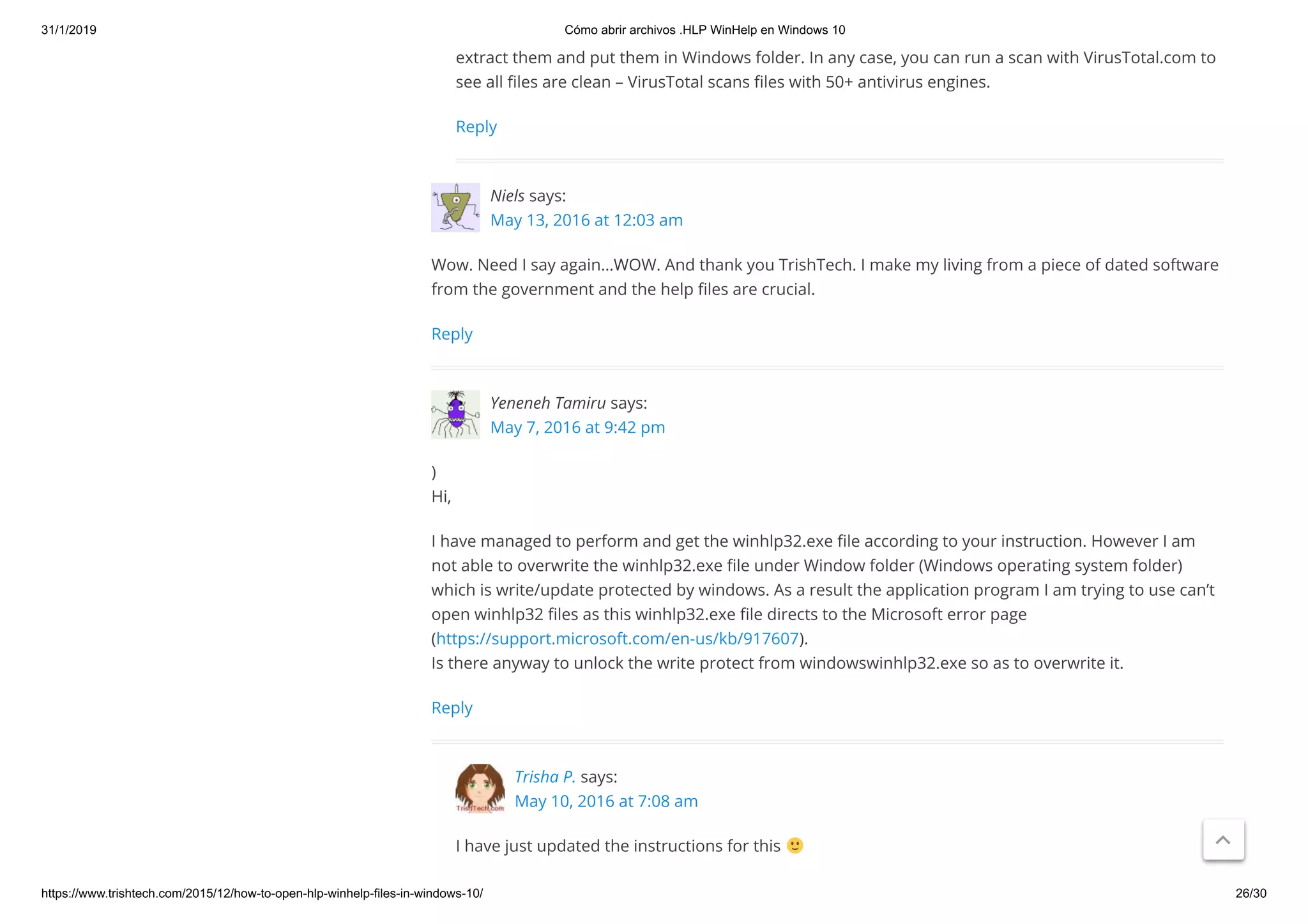The height and width of the screenshot is (924, 1308).
Task: Open the May 10, 2016 7:08 am permalink
Action: coord(606,801)
